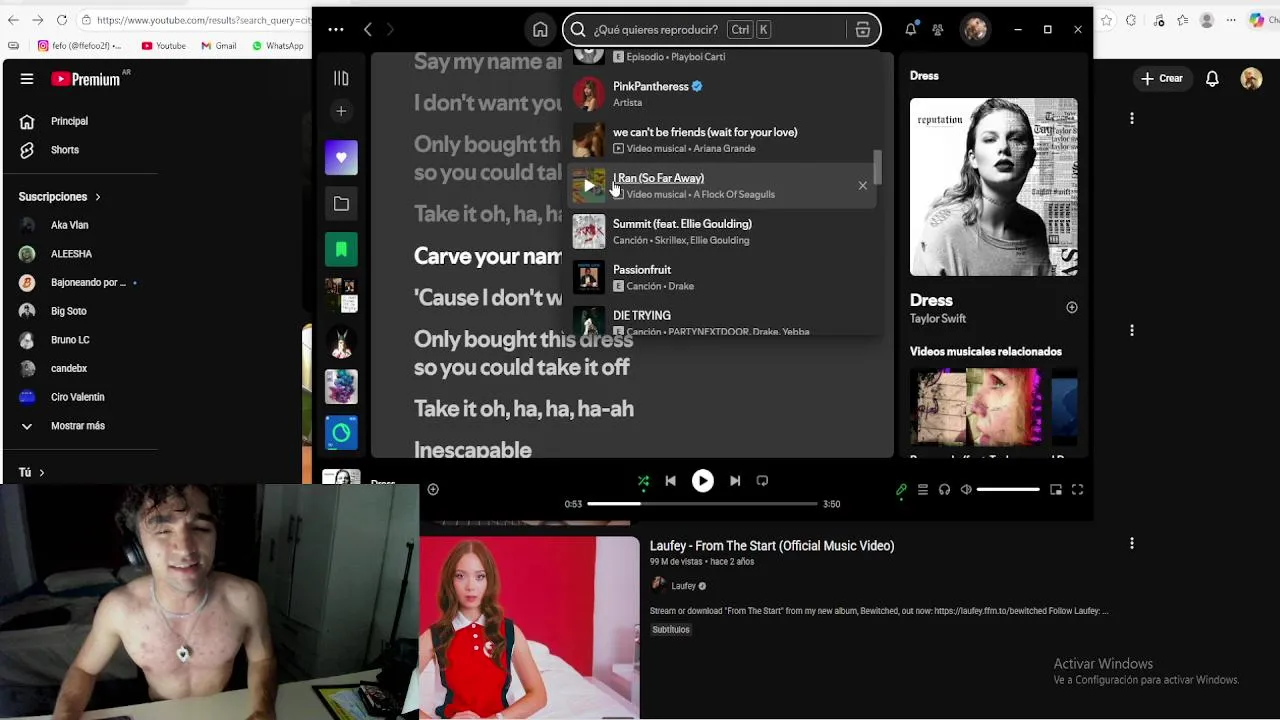Skip to previous track in Spotify
This screenshot has width=1280, height=720.
coord(670,481)
